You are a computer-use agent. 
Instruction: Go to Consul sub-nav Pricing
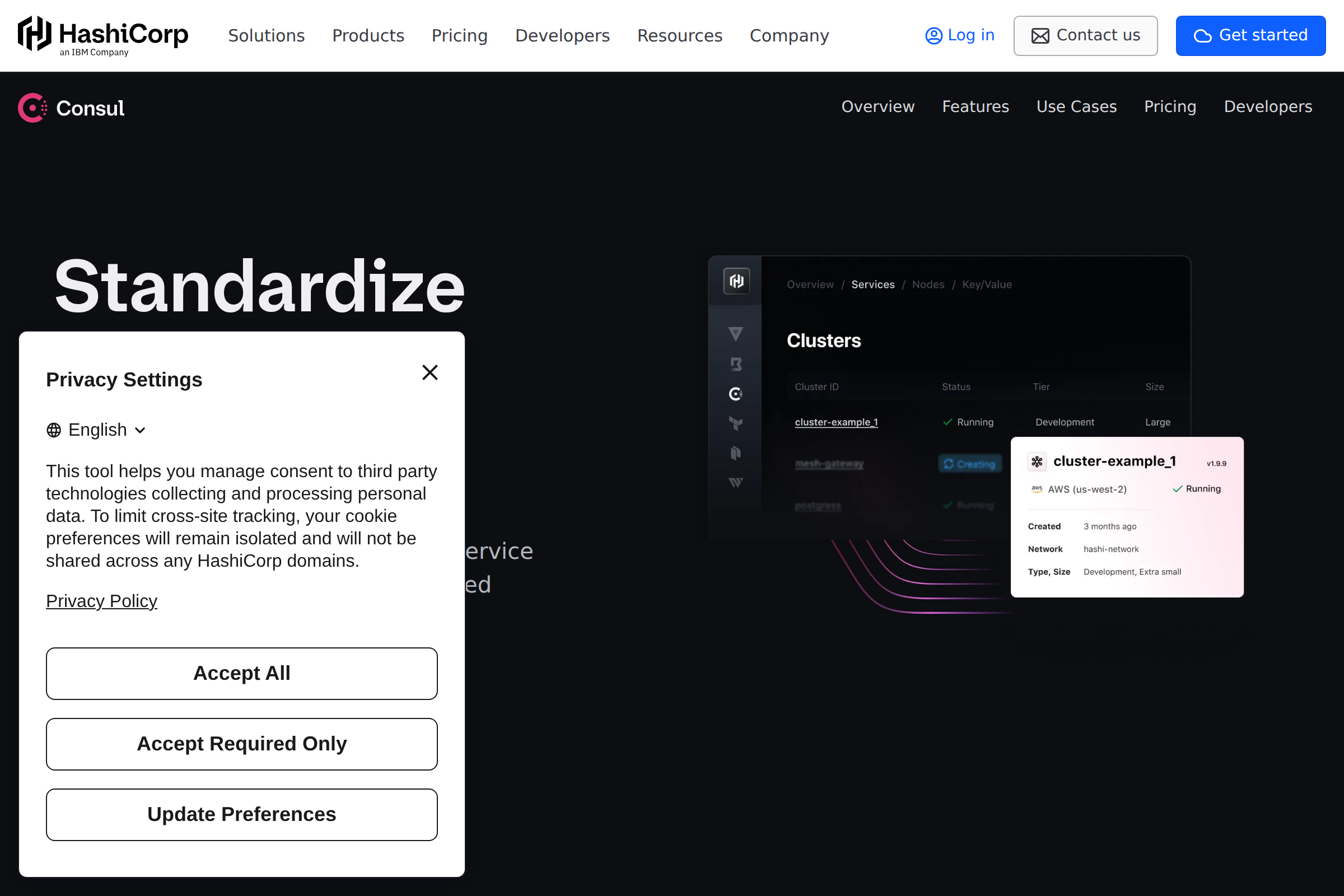pos(1170,107)
